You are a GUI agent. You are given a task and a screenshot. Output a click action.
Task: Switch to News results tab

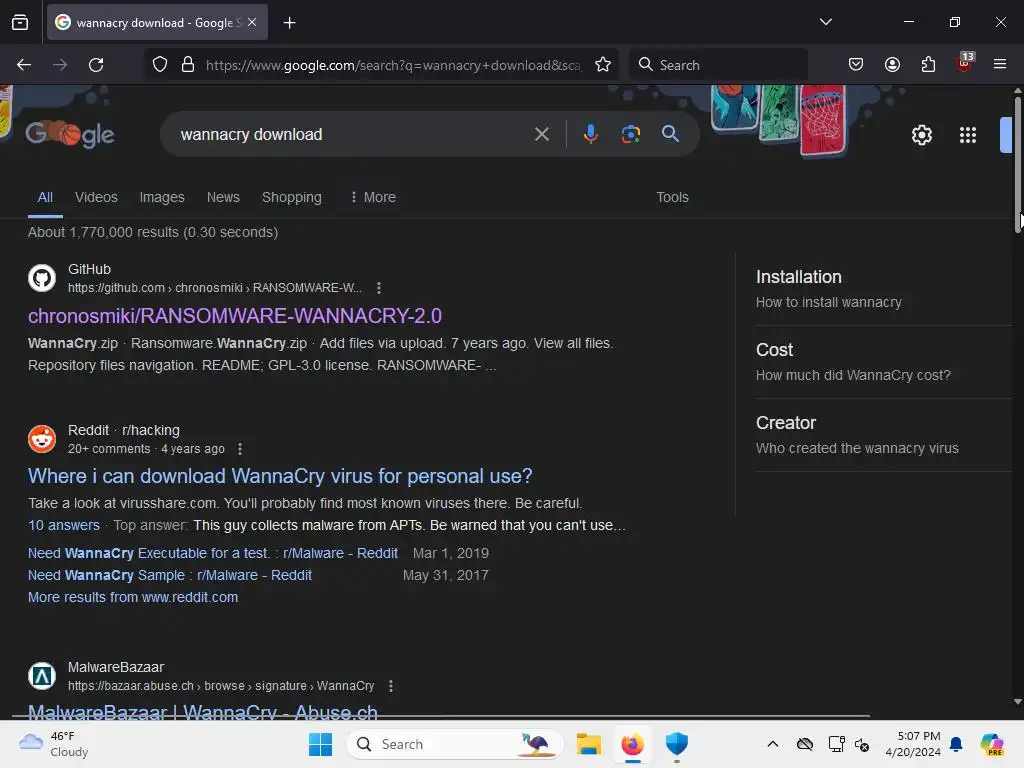[x=223, y=197]
